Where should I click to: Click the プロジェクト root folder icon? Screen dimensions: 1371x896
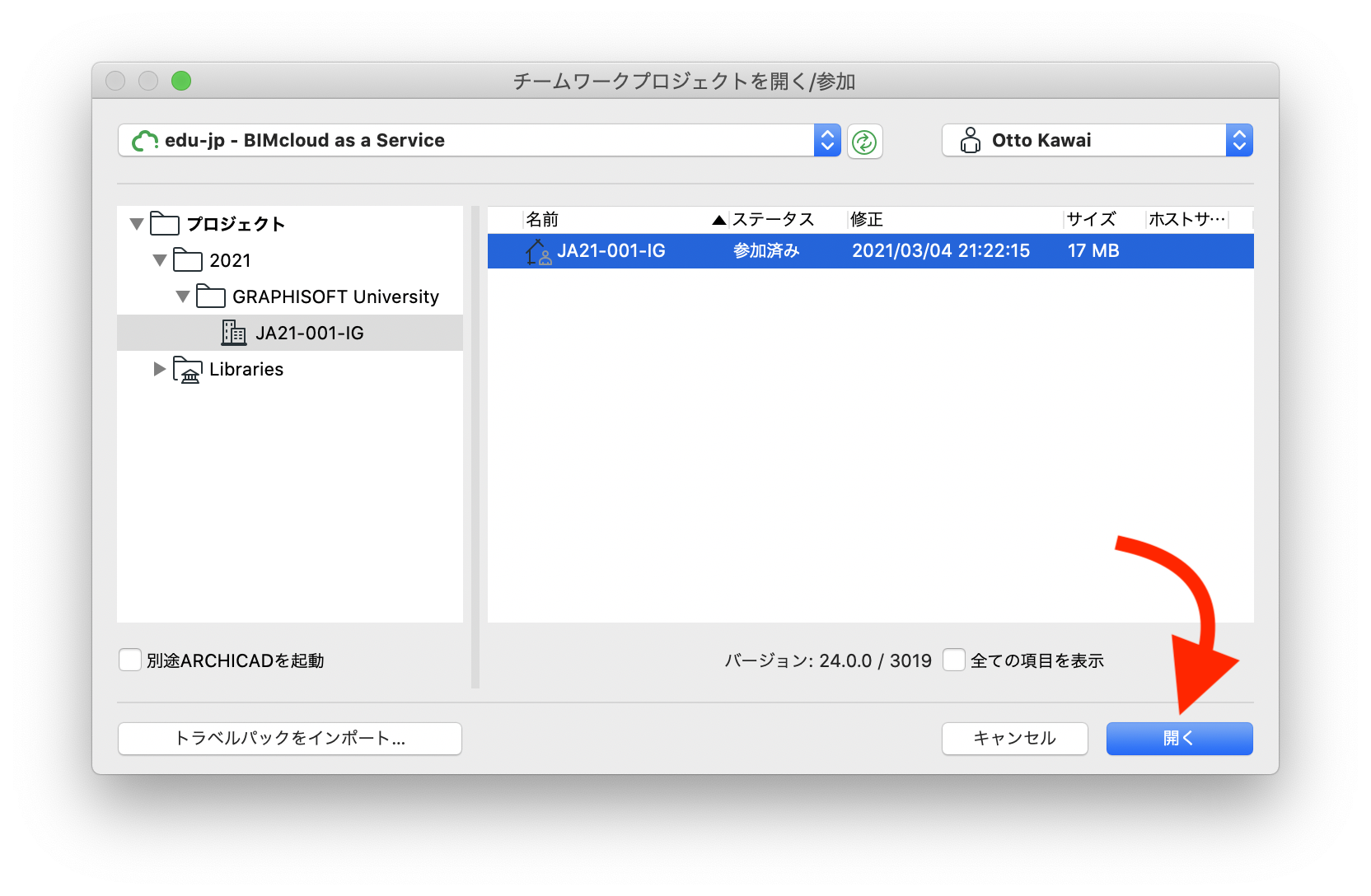tap(165, 224)
